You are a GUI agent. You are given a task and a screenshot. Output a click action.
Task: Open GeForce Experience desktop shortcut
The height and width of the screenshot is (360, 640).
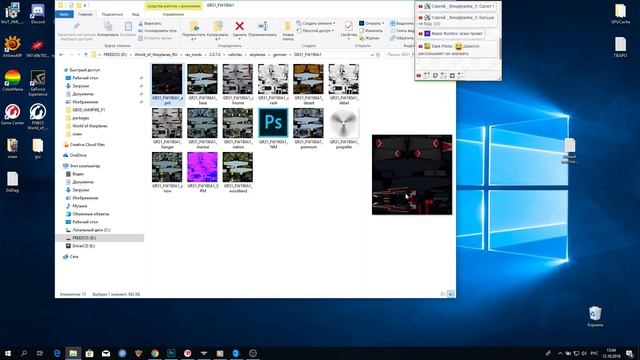tap(38, 83)
